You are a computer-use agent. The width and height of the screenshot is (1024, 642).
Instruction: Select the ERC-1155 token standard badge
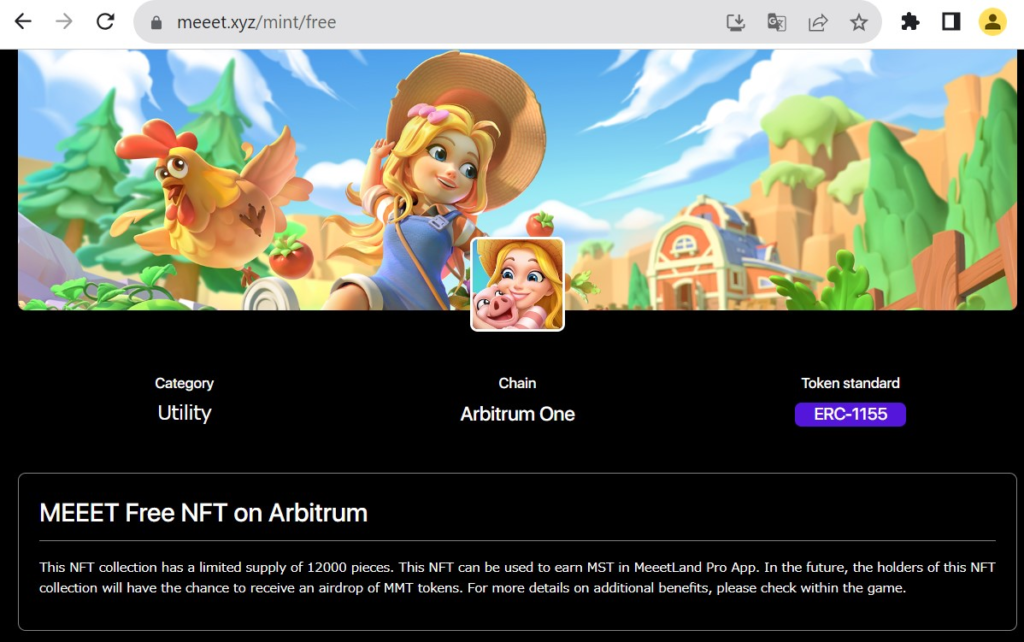850,414
